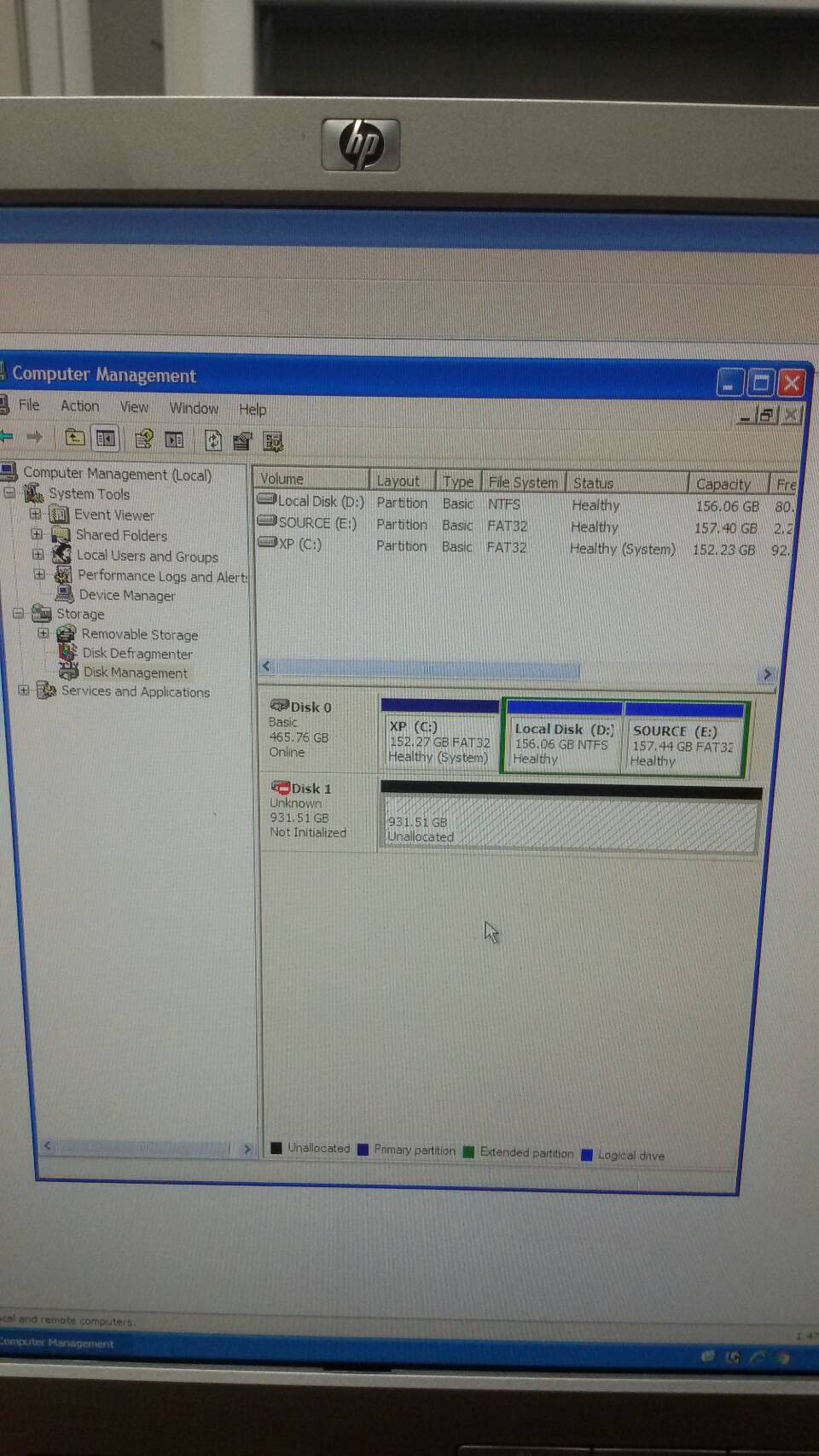
Task: Select the uninitialized Disk 1 icon
Action: [x=280, y=788]
